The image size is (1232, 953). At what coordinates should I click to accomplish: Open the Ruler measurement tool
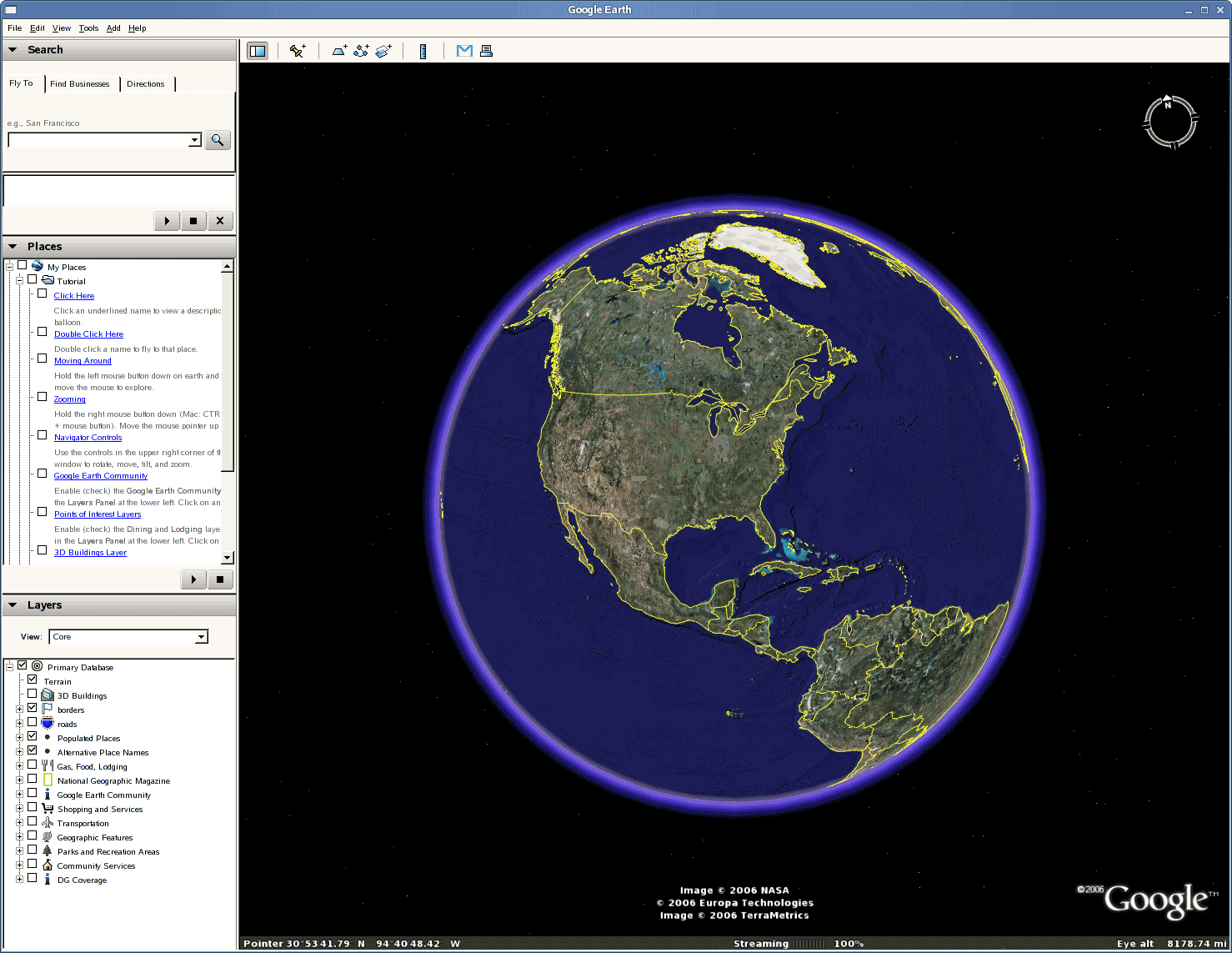tap(423, 50)
